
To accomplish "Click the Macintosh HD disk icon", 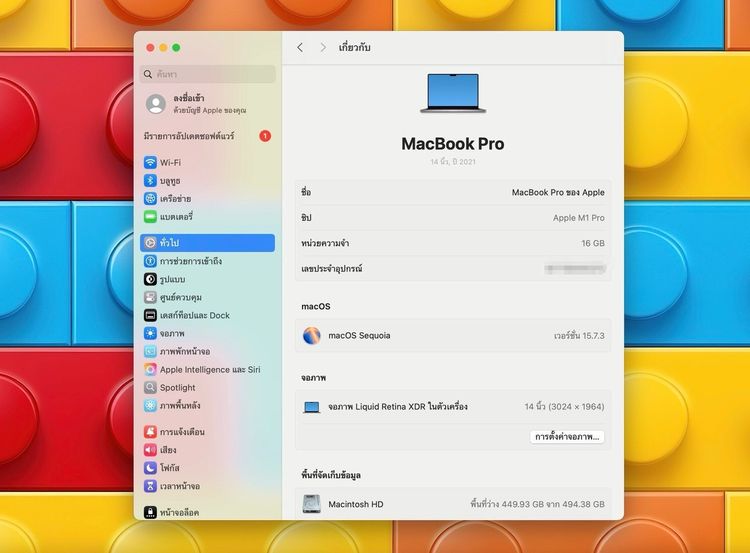I will point(312,504).
